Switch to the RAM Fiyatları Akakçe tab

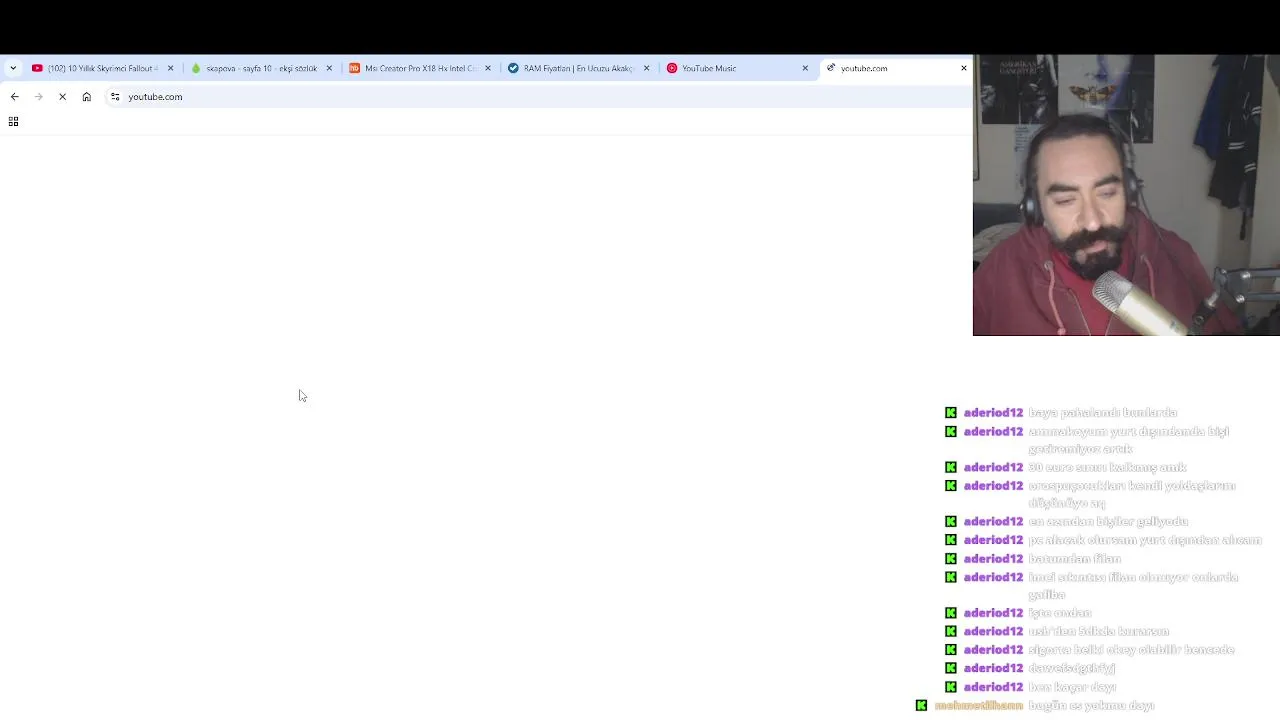579,68
